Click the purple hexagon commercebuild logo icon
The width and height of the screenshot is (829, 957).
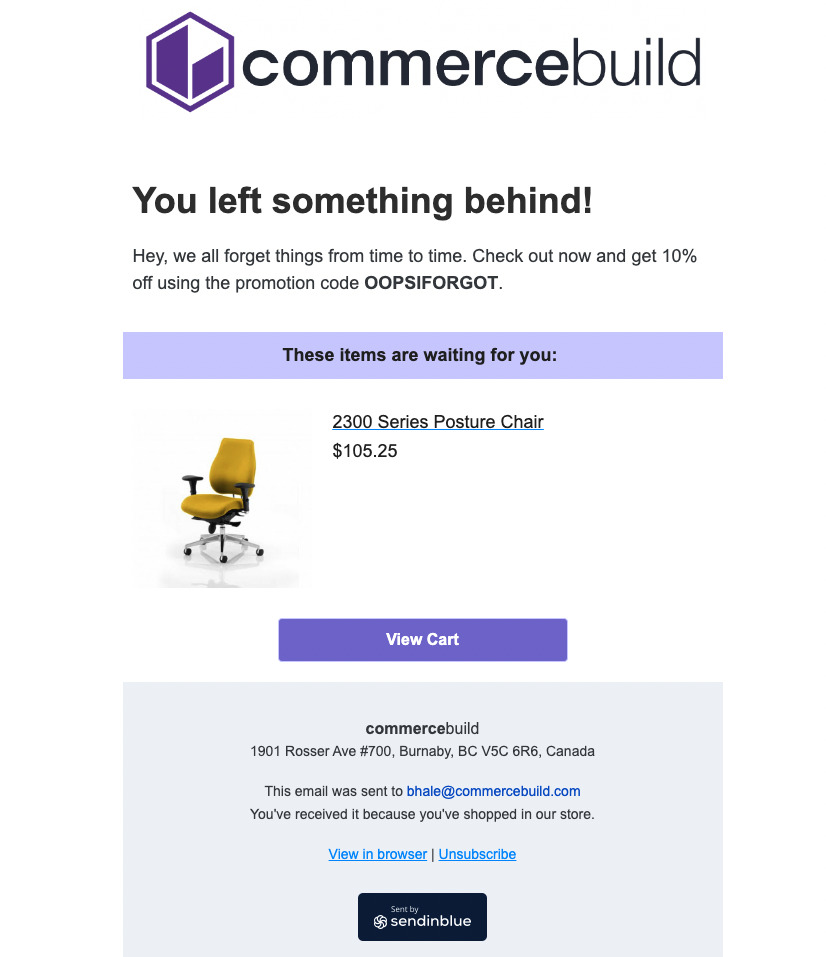point(190,62)
